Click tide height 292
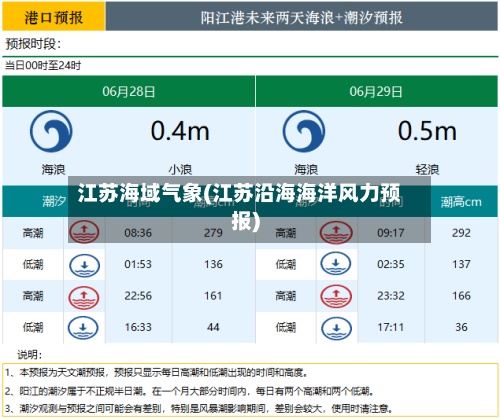Image resolution: width=500 pixels, height=419 pixels. (x=461, y=233)
